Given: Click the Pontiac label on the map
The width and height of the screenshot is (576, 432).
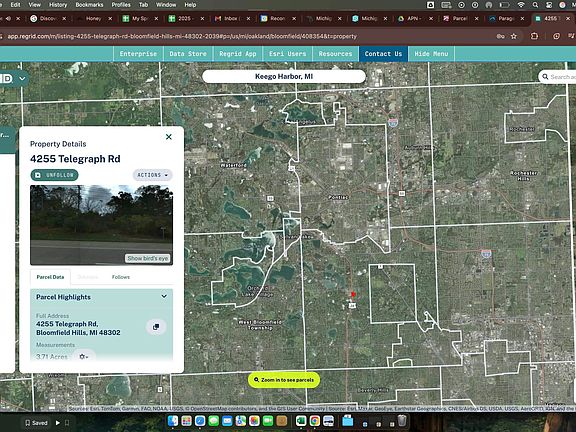Looking at the screenshot, I should (x=338, y=197).
